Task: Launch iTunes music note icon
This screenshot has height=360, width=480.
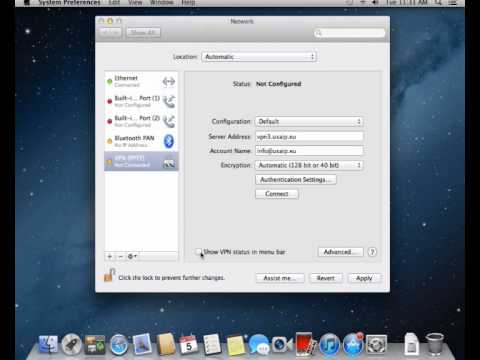Action: 330,345
